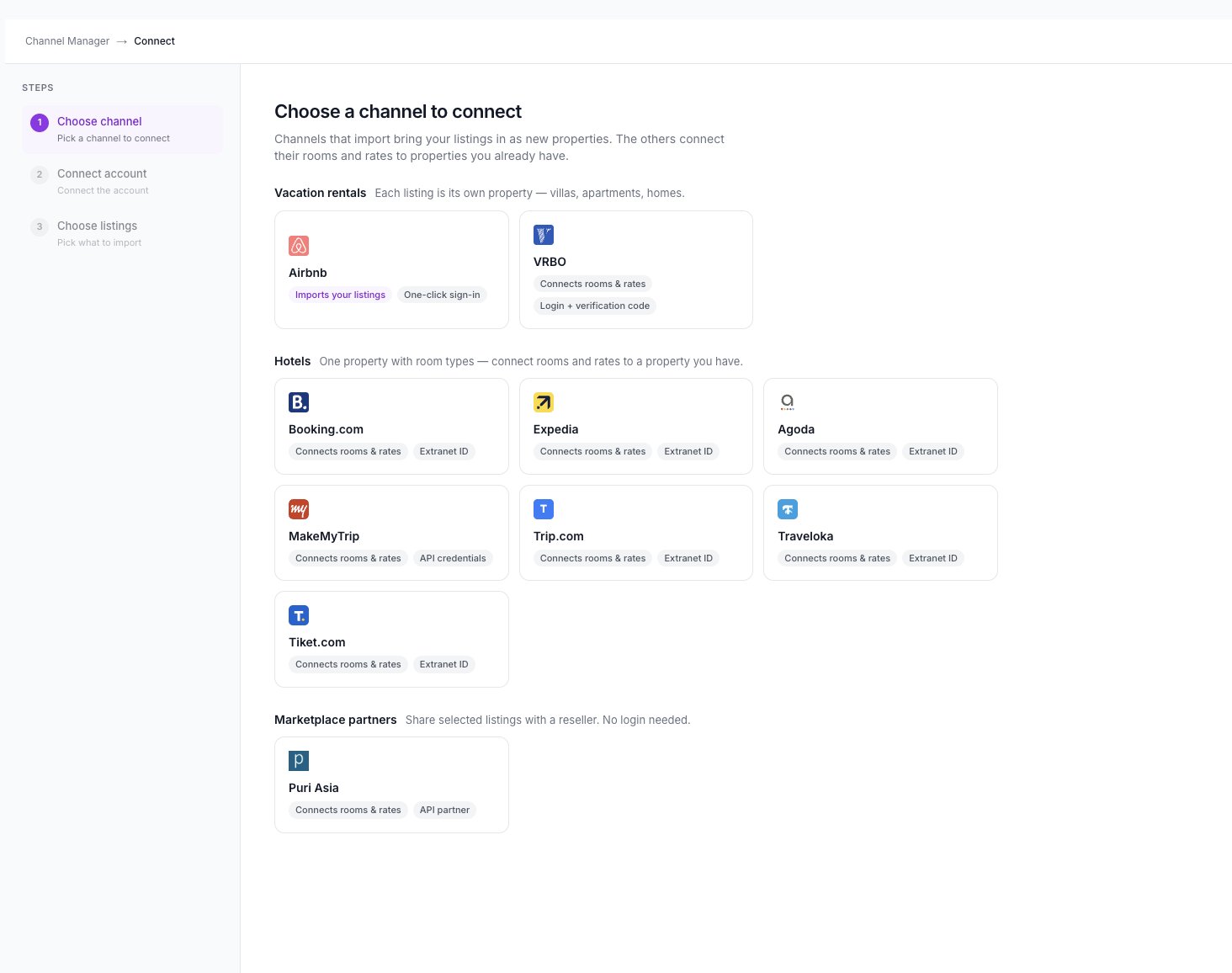Select the Choose channel step
Viewport: 1232px width, 973px height.
(123, 130)
